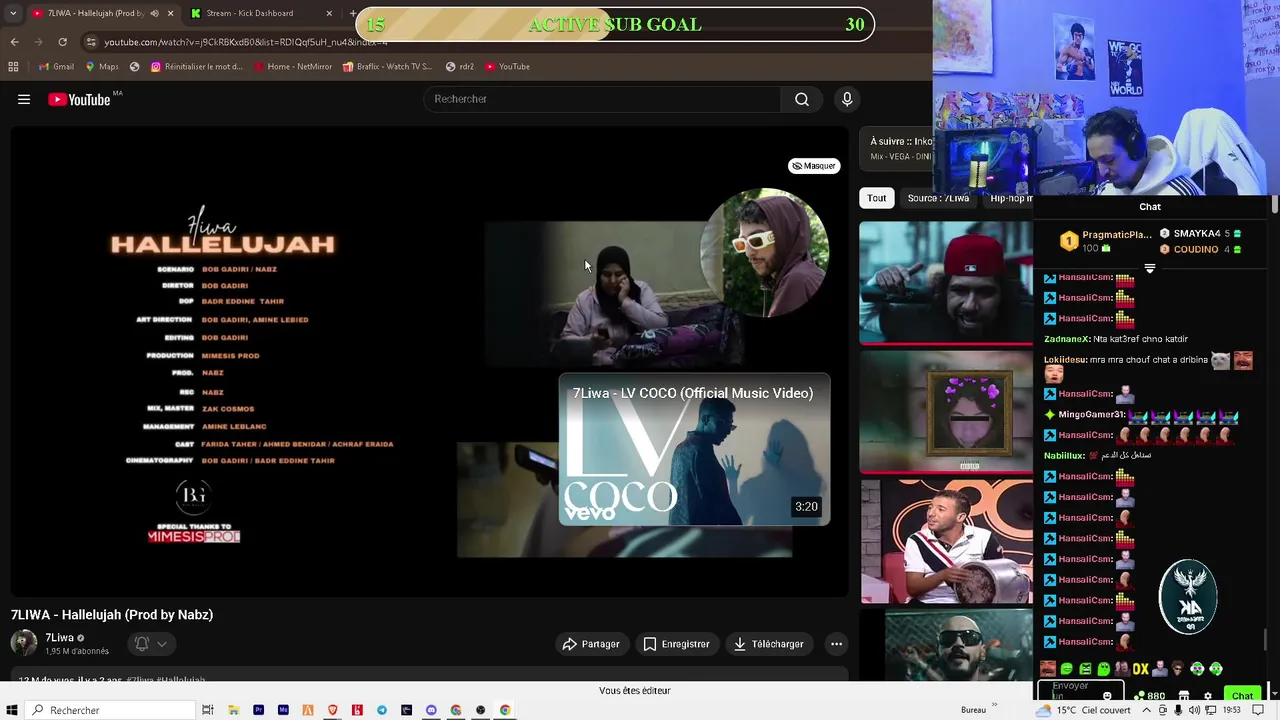
Task: Click the search magnifier button on YouTube
Action: [802, 99]
